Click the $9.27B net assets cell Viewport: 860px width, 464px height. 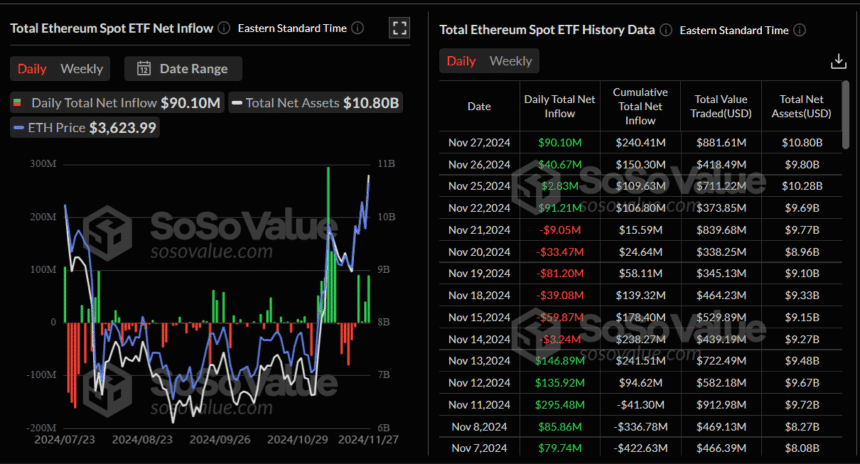[802, 339]
